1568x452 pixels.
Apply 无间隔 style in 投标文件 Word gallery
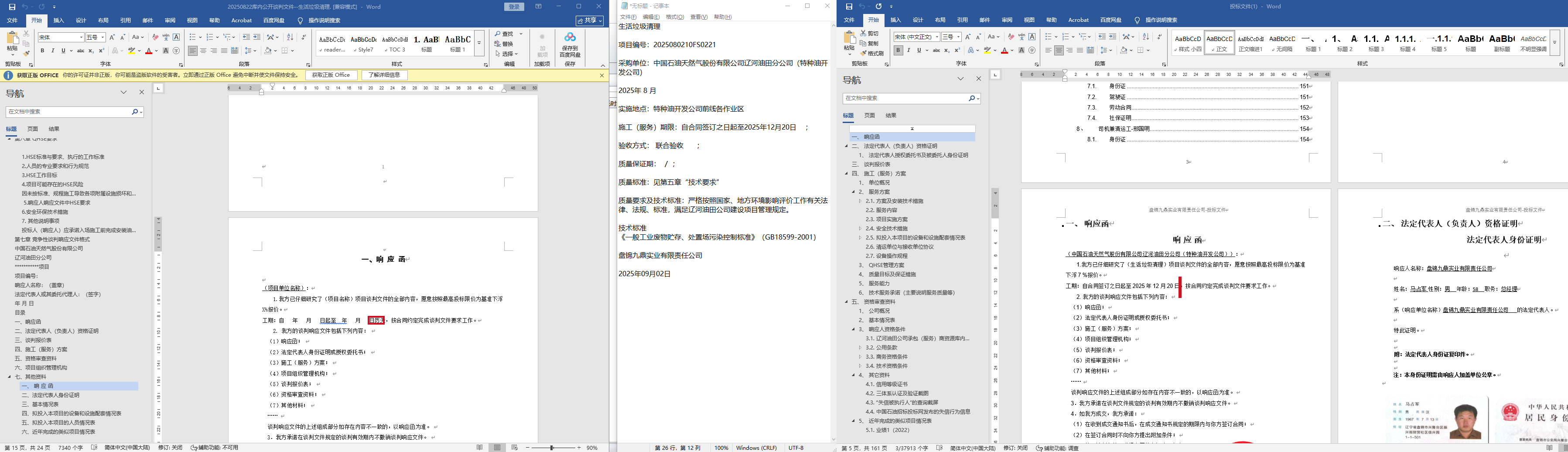click(1282, 43)
